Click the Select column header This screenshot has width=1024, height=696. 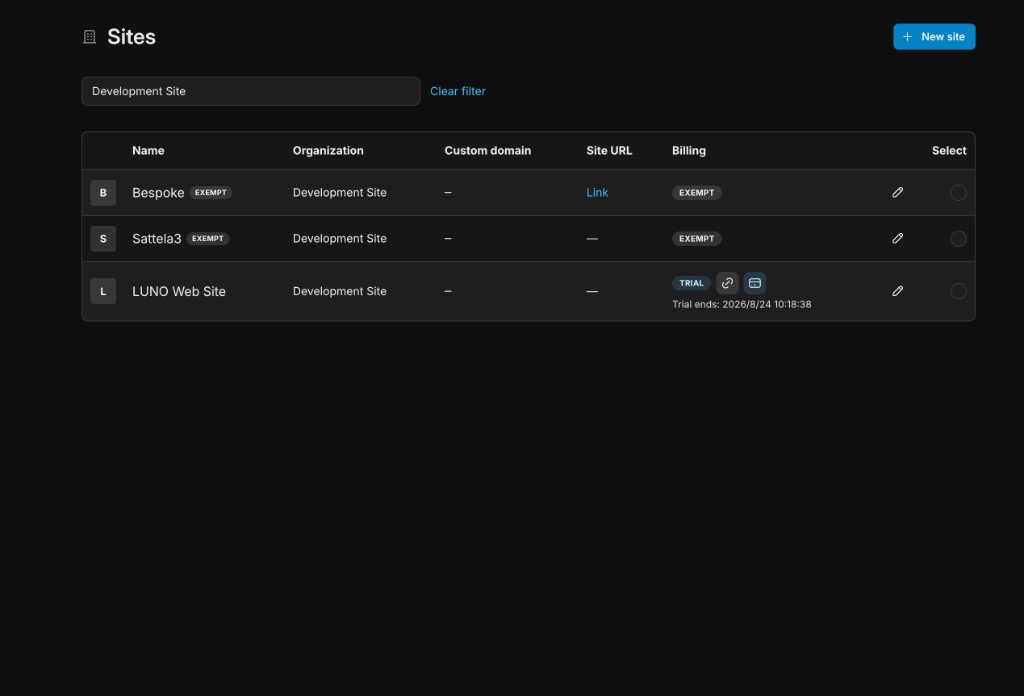click(x=948, y=150)
